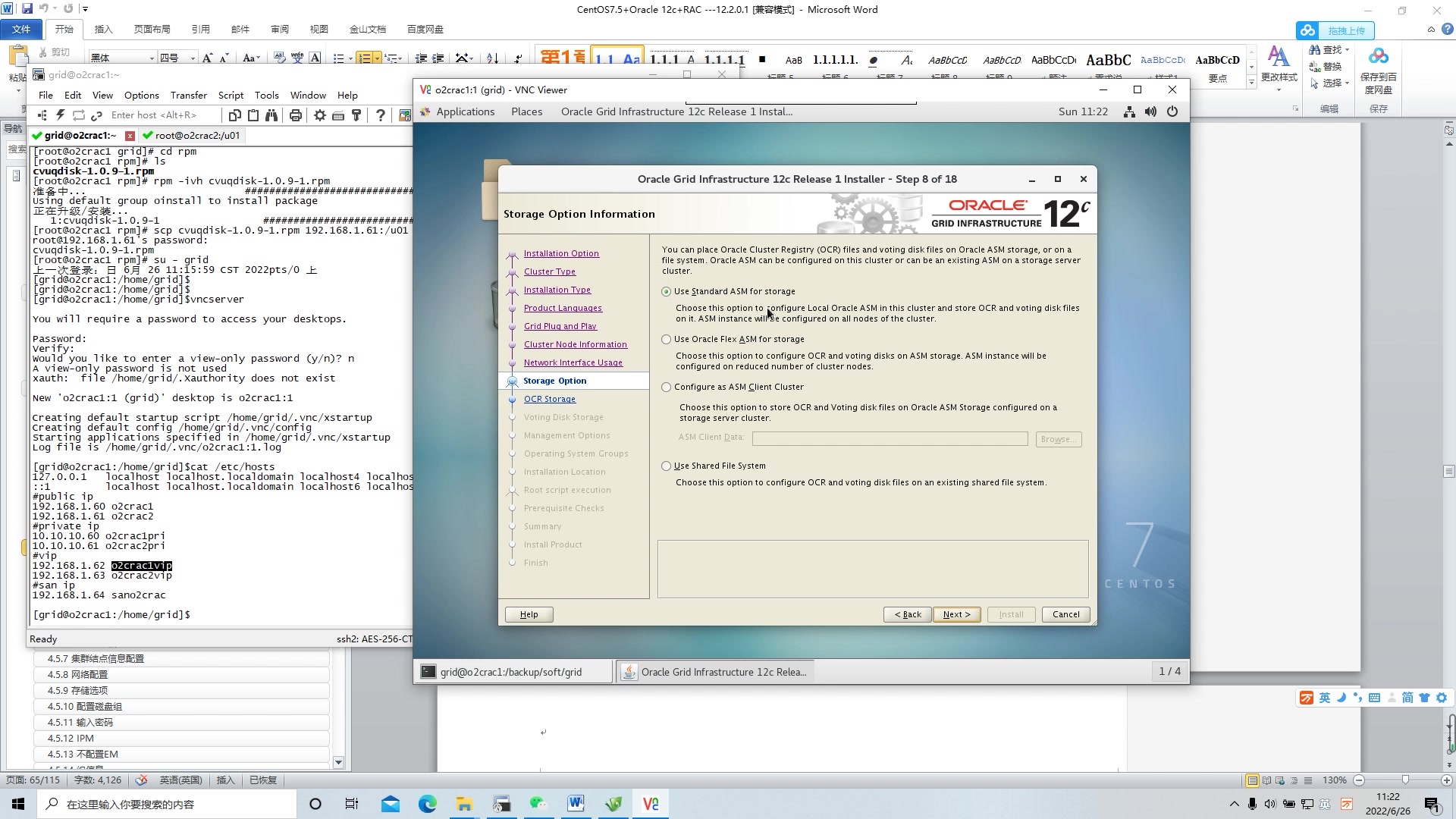Click the Paste clipboard icon in SecureCRT toolbar
Viewport: 1456px width, 819px height.
coord(253,115)
